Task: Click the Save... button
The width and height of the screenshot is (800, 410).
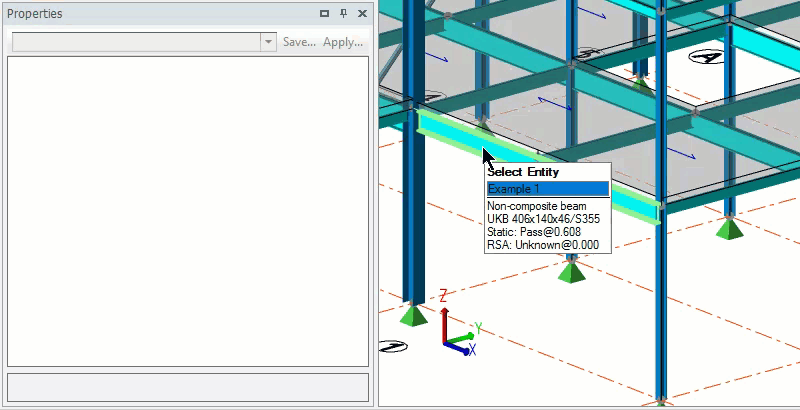Action: pos(299,42)
